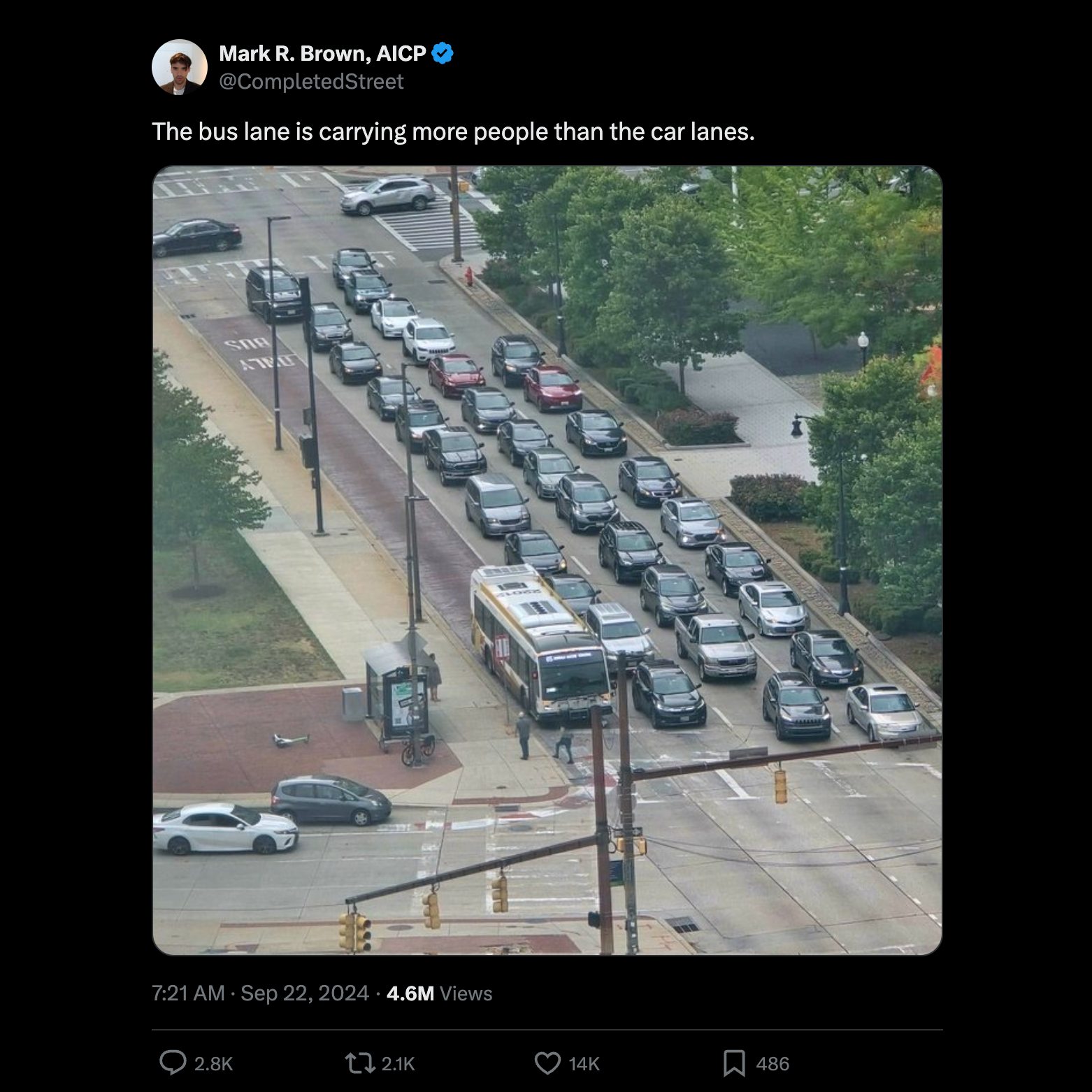Click the 2.1K retweet count
The width and height of the screenshot is (1092, 1092).
click(398, 1063)
